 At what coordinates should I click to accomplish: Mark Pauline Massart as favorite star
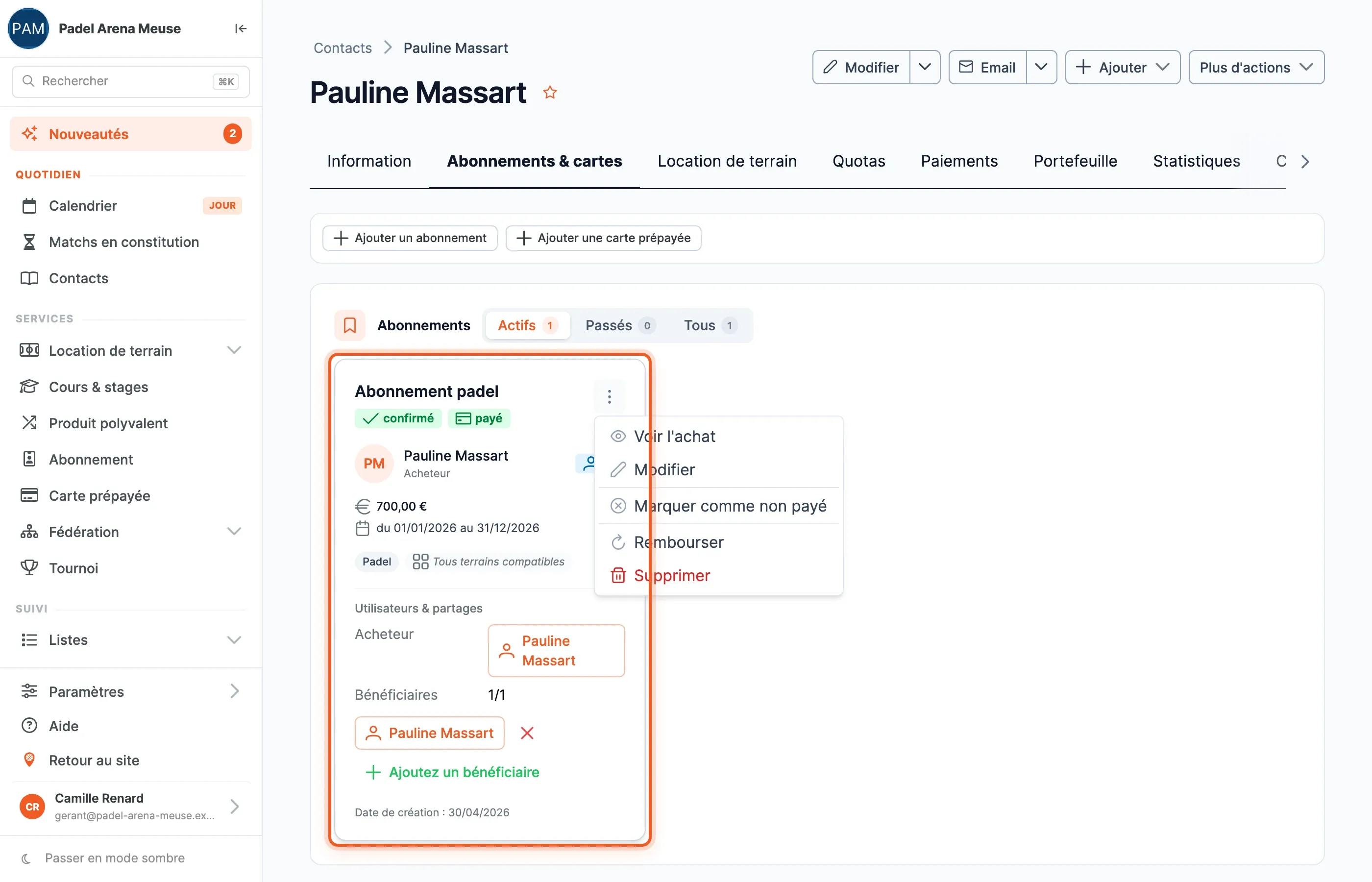pos(550,92)
